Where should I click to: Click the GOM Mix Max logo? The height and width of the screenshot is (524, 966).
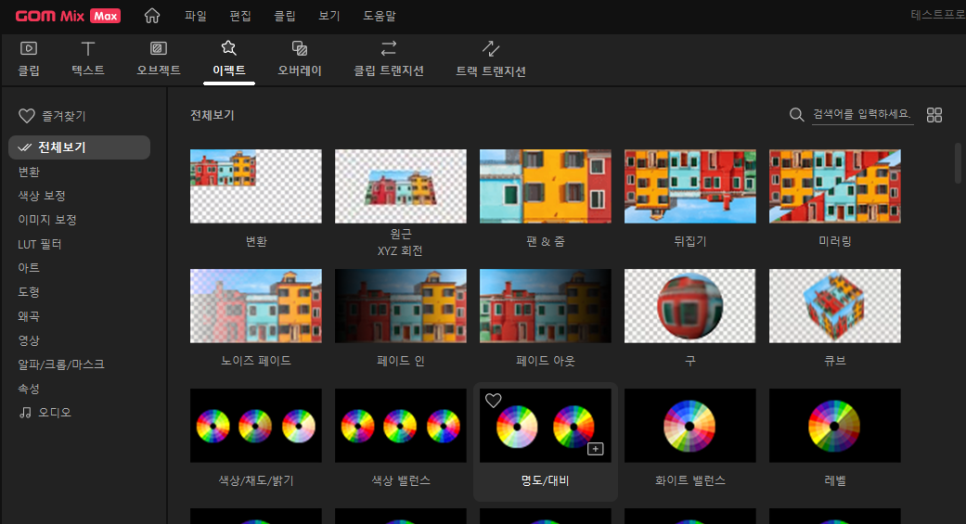68,16
